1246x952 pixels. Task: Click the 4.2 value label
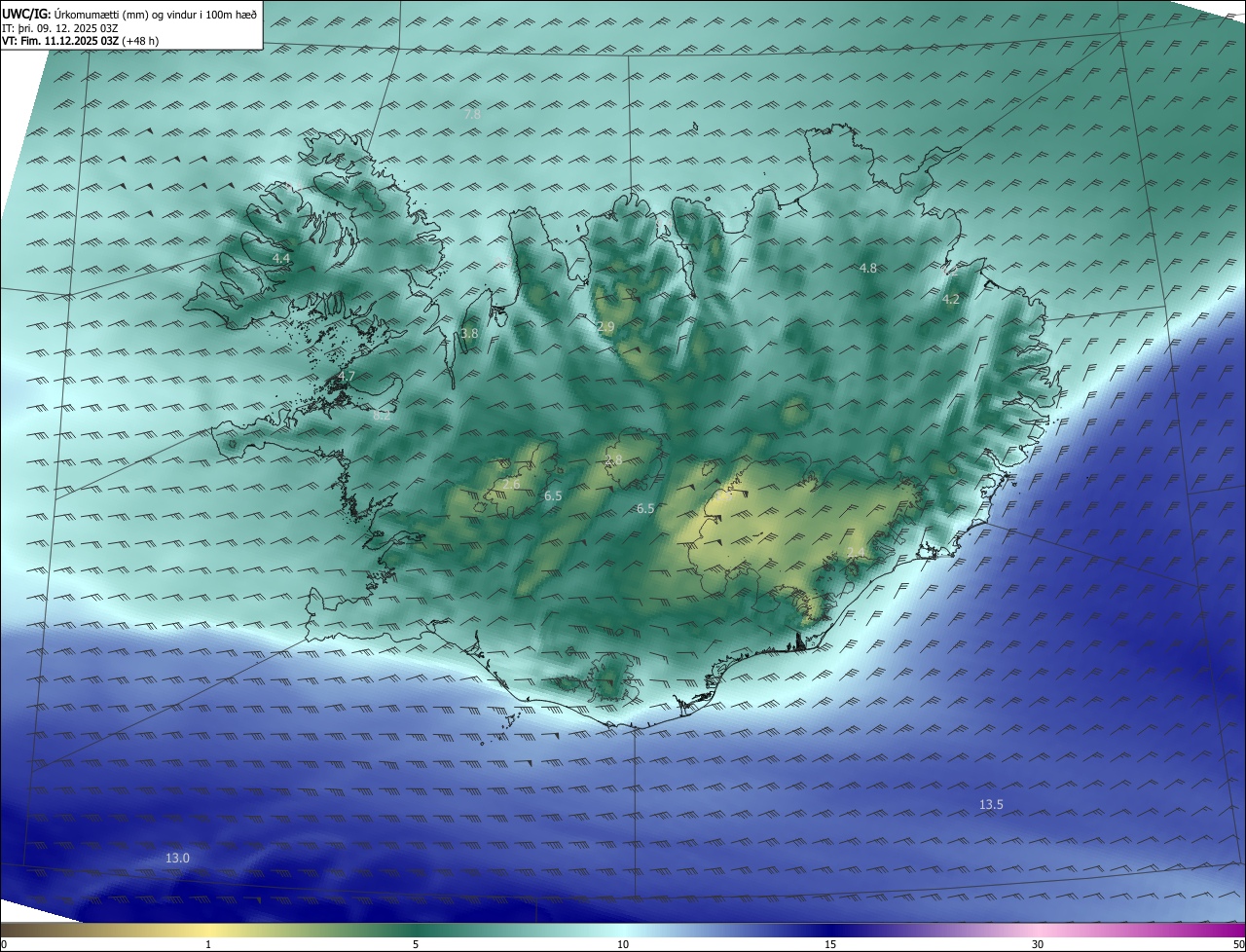[951, 300]
